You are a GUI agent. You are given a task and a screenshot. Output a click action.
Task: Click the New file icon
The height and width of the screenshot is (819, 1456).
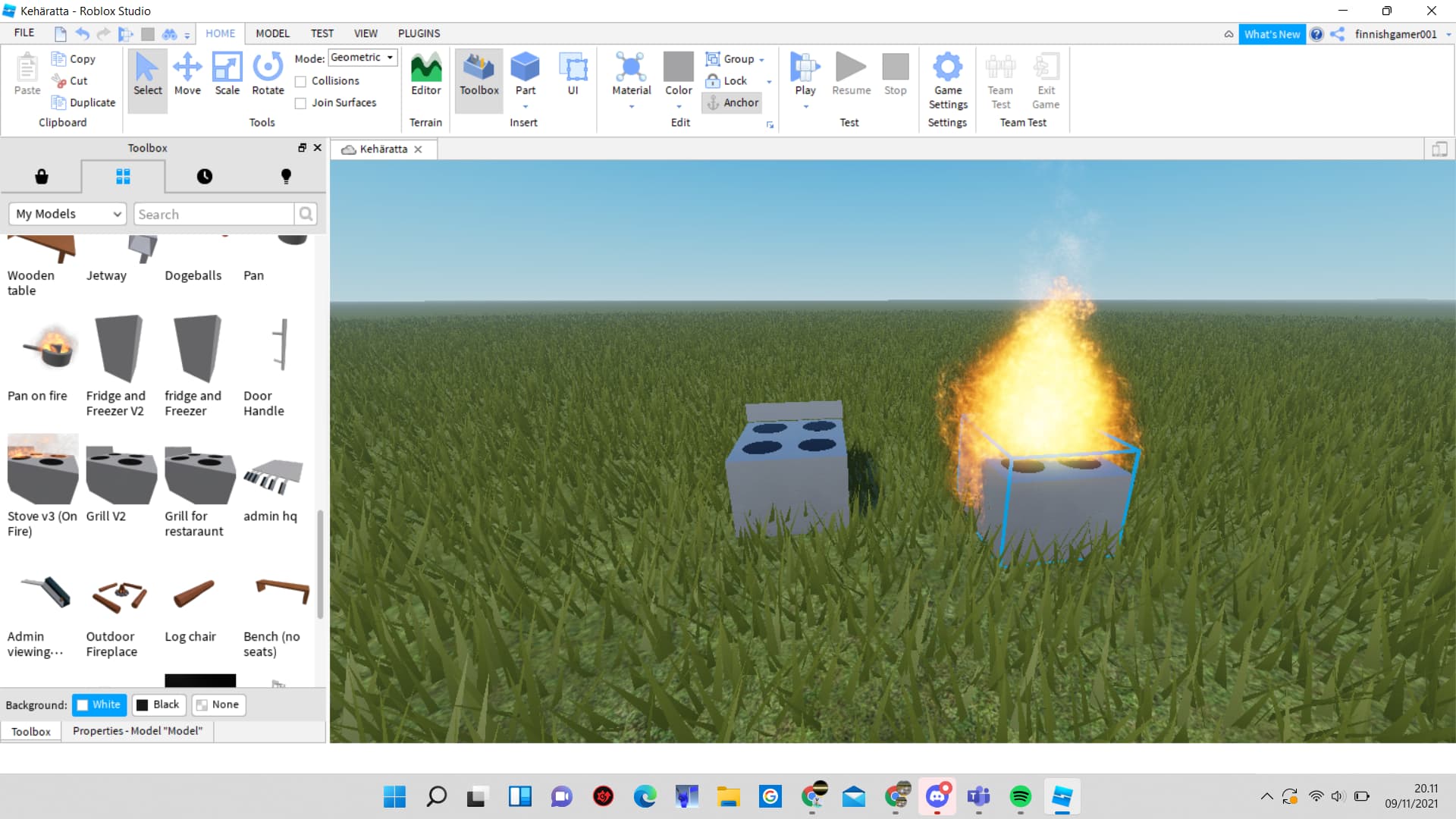point(60,34)
